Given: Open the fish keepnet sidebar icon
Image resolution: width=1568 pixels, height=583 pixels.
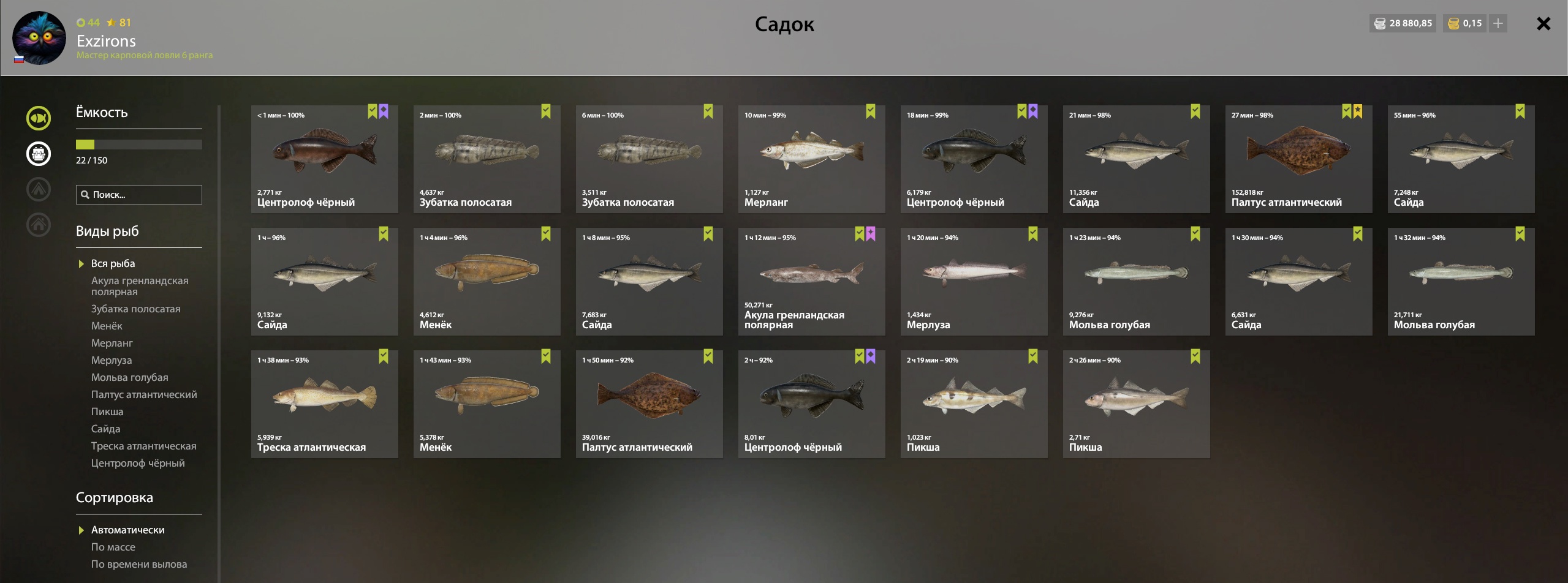Looking at the screenshot, I should point(39,118).
